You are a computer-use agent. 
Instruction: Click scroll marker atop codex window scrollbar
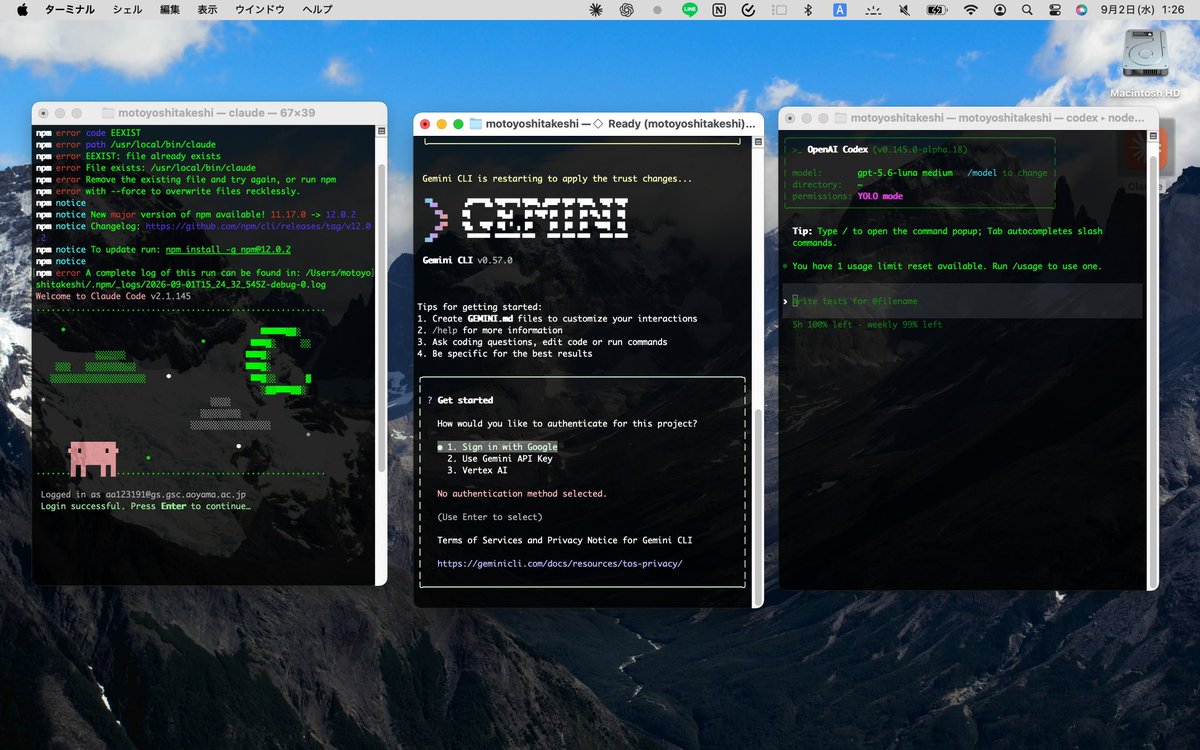pyautogui.click(x=1152, y=134)
